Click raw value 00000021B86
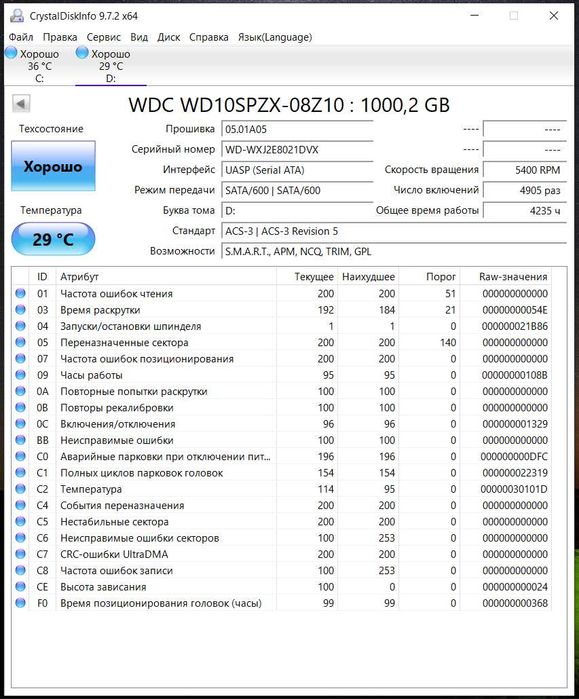The width and height of the screenshot is (579, 699). coord(514,326)
